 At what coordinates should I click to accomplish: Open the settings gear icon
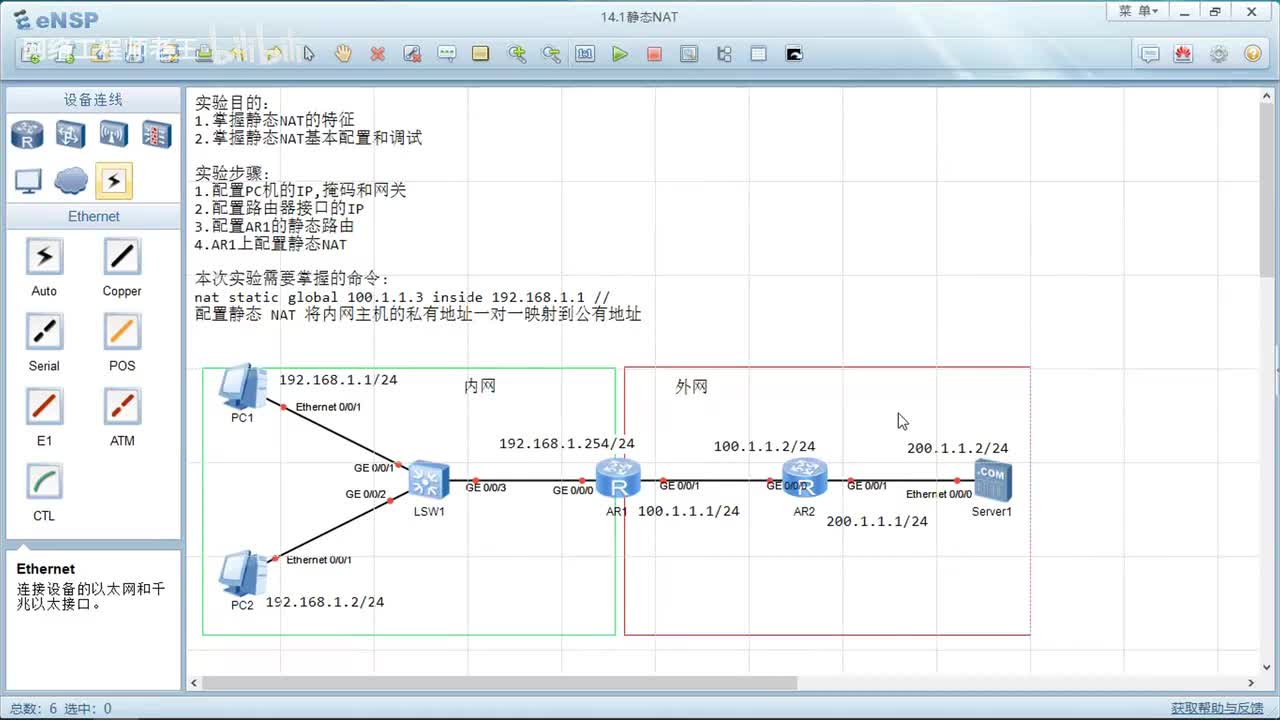tap(1218, 54)
